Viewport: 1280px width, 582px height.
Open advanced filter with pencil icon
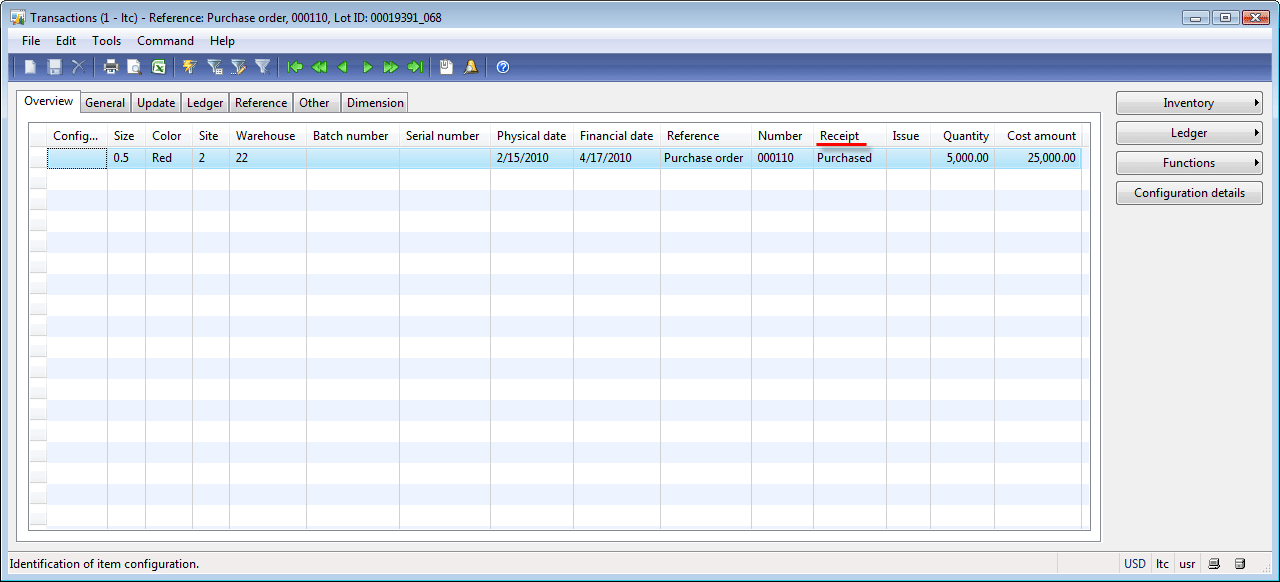(238, 67)
